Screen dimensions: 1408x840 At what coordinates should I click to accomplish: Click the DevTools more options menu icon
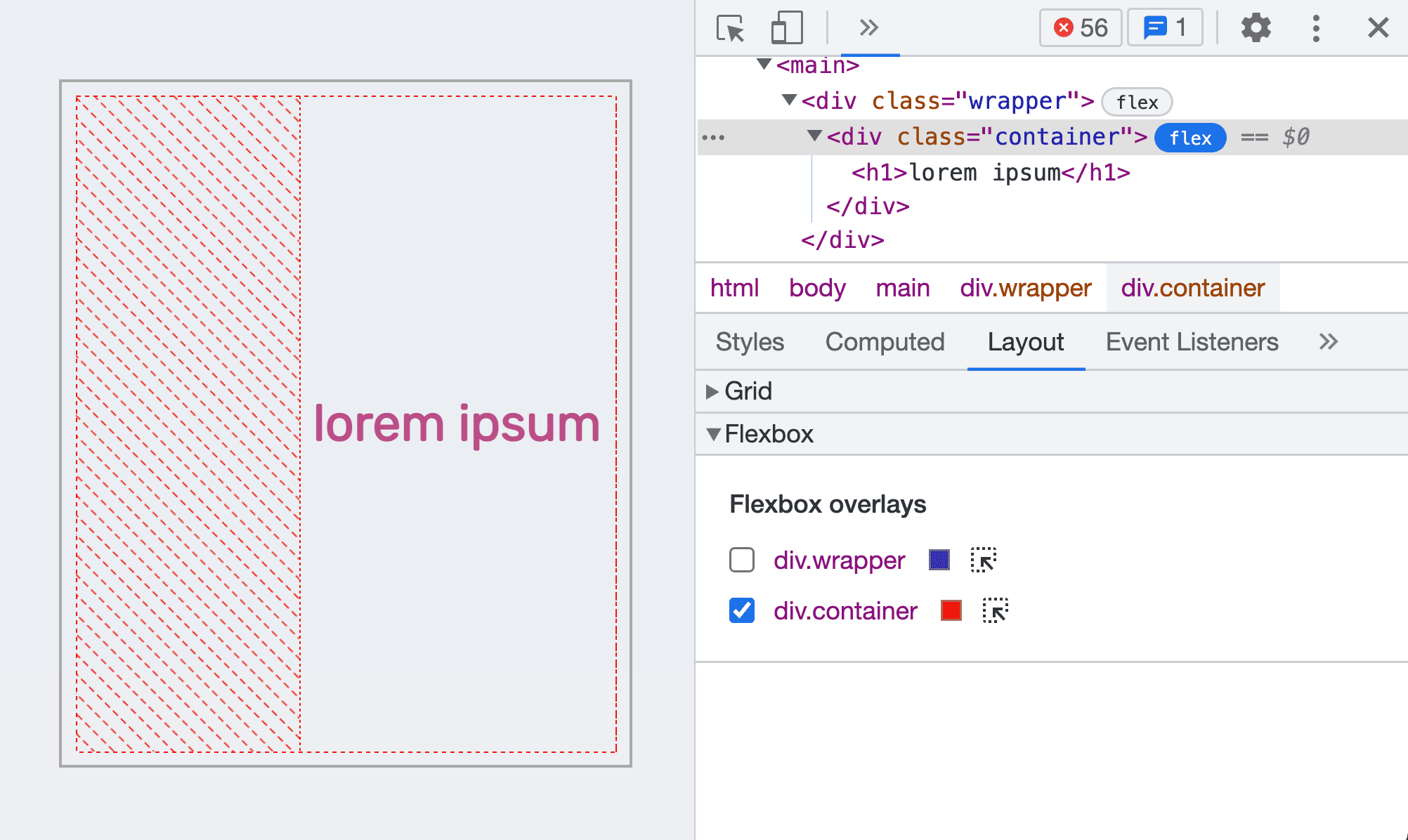pyautogui.click(x=1316, y=25)
